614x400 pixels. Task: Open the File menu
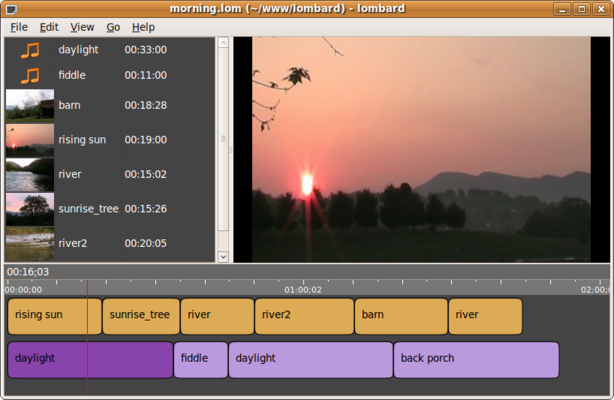point(19,27)
